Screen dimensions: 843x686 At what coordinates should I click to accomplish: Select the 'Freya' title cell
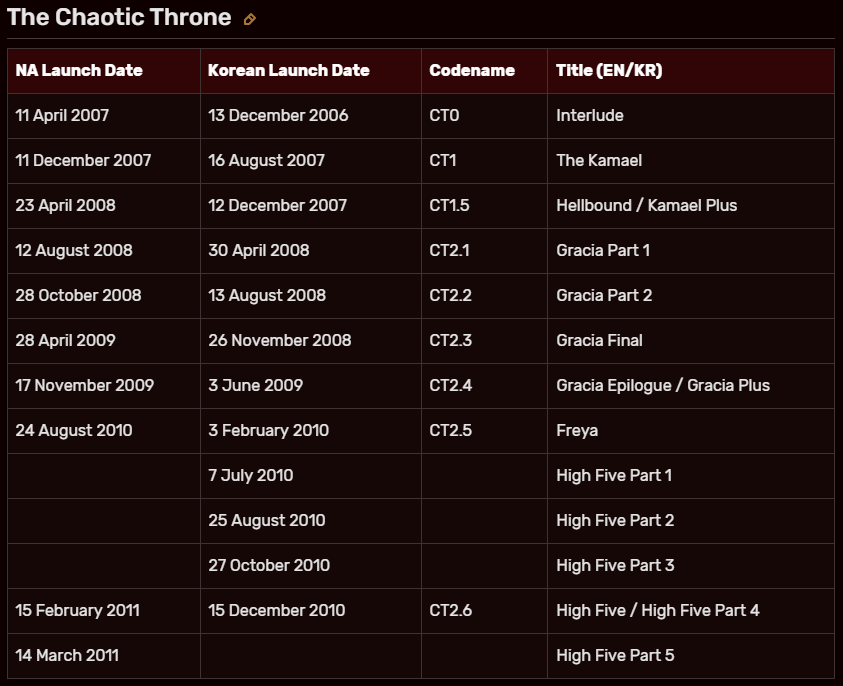577,431
